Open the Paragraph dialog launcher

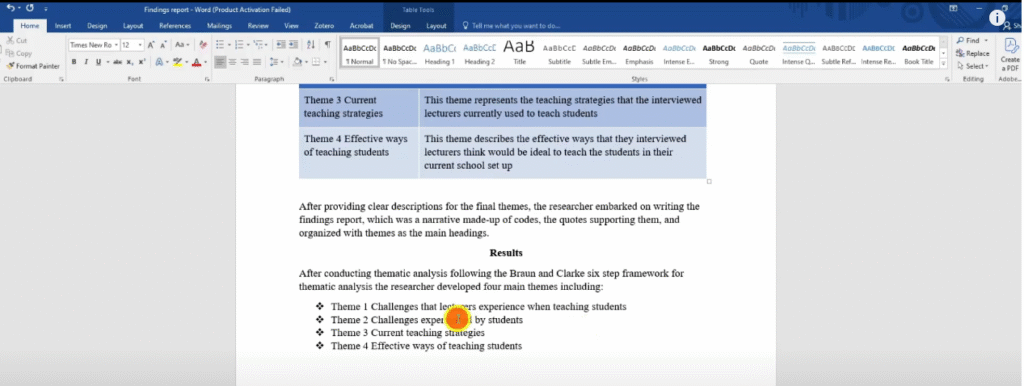point(332,79)
